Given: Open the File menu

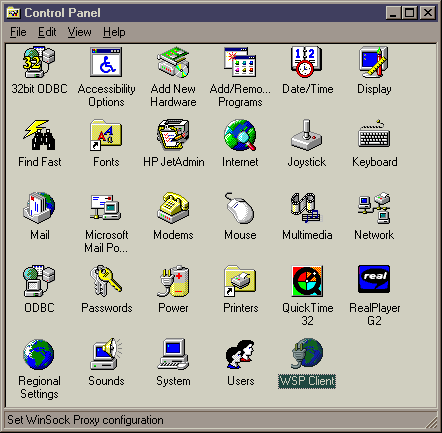Looking at the screenshot, I should pos(18,32).
